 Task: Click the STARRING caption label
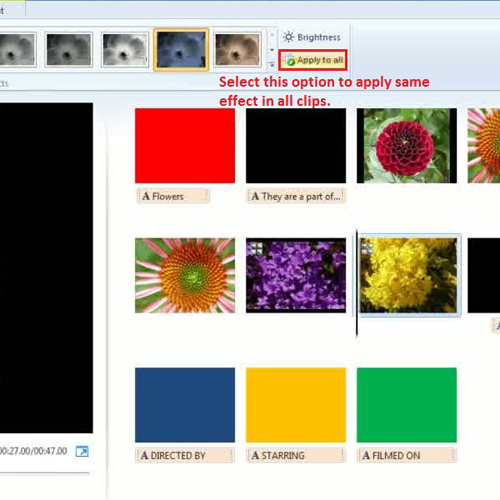pyautogui.click(x=296, y=455)
